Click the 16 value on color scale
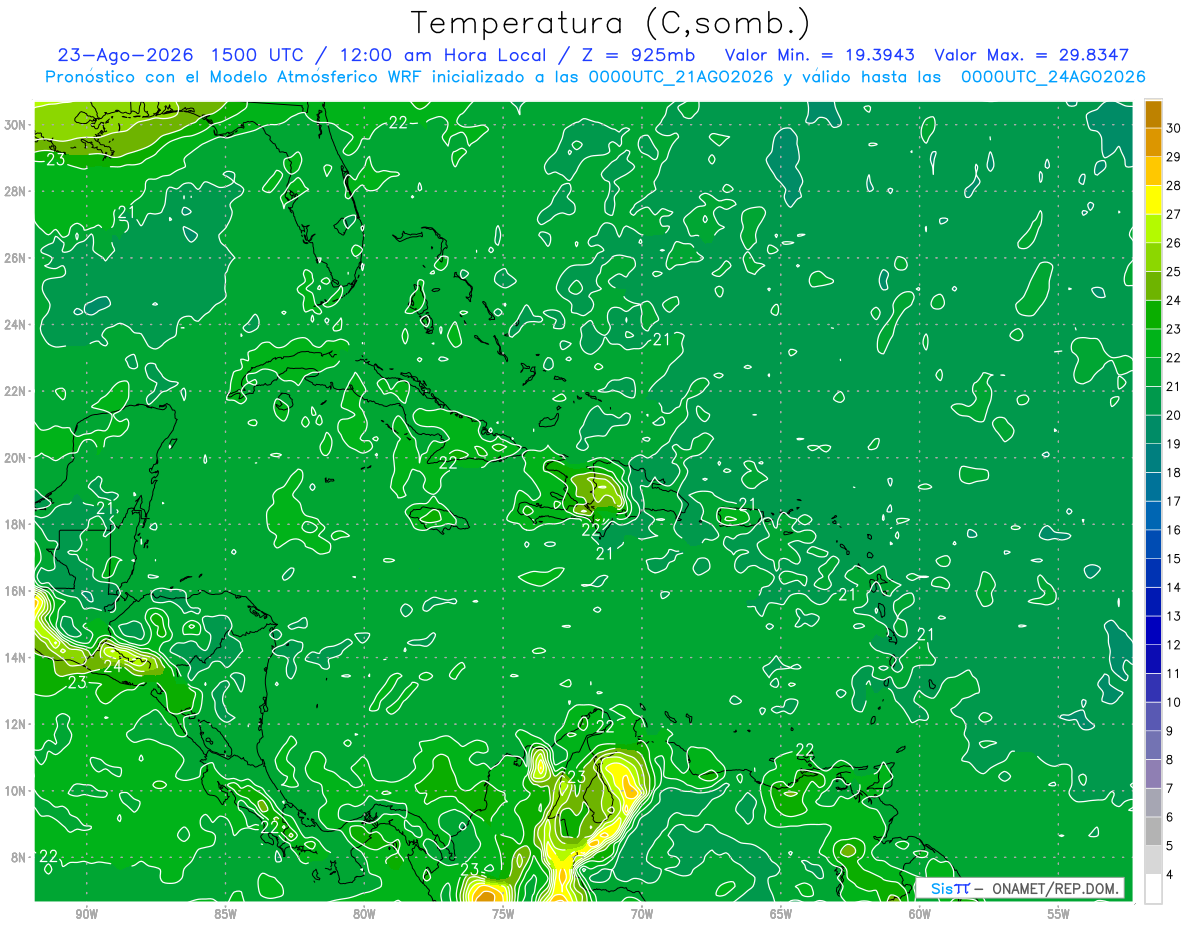The width and height of the screenshot is (1200, 927). coord(1174,530)
